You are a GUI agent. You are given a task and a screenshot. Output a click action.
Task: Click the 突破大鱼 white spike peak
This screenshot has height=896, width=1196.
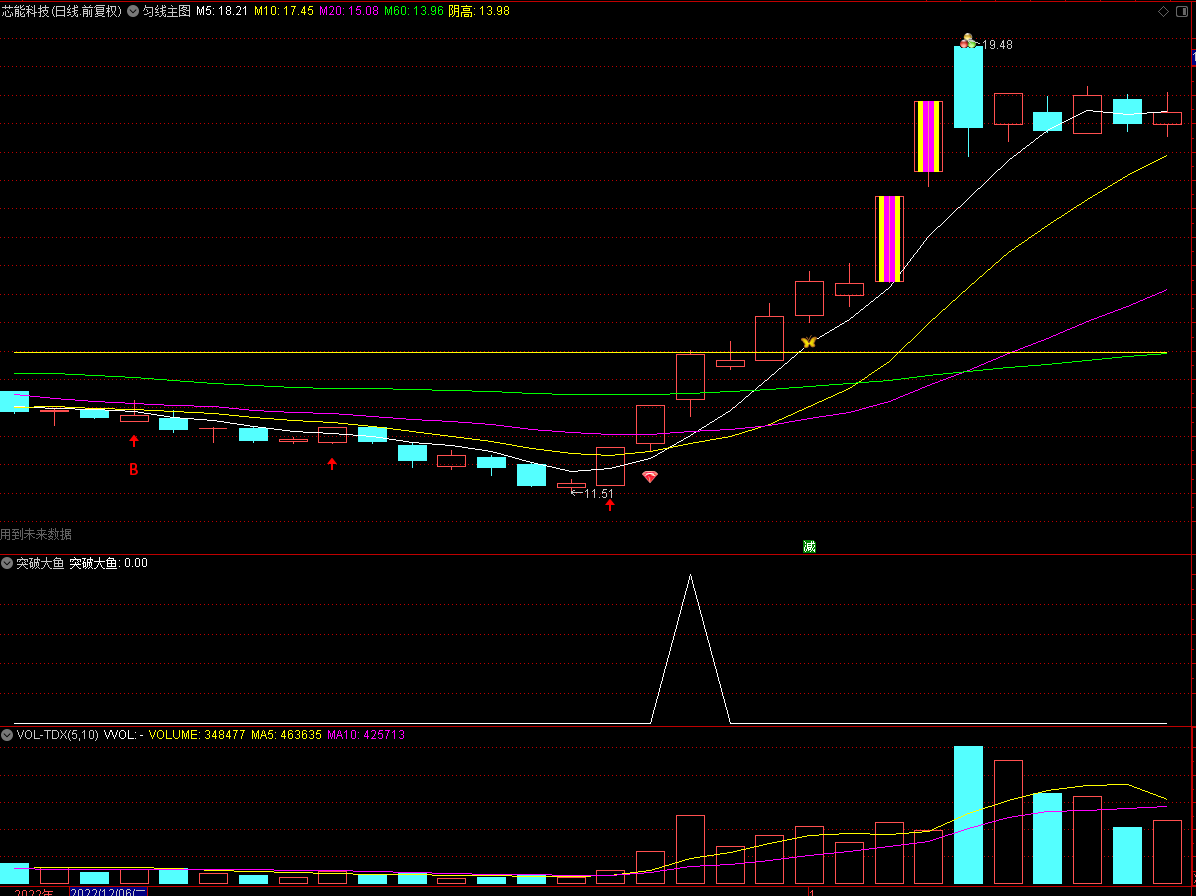690,576
